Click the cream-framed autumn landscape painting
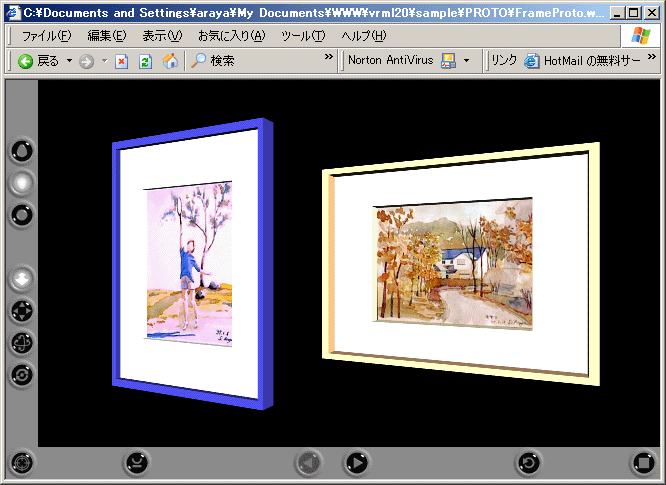 tap(461, 264)
